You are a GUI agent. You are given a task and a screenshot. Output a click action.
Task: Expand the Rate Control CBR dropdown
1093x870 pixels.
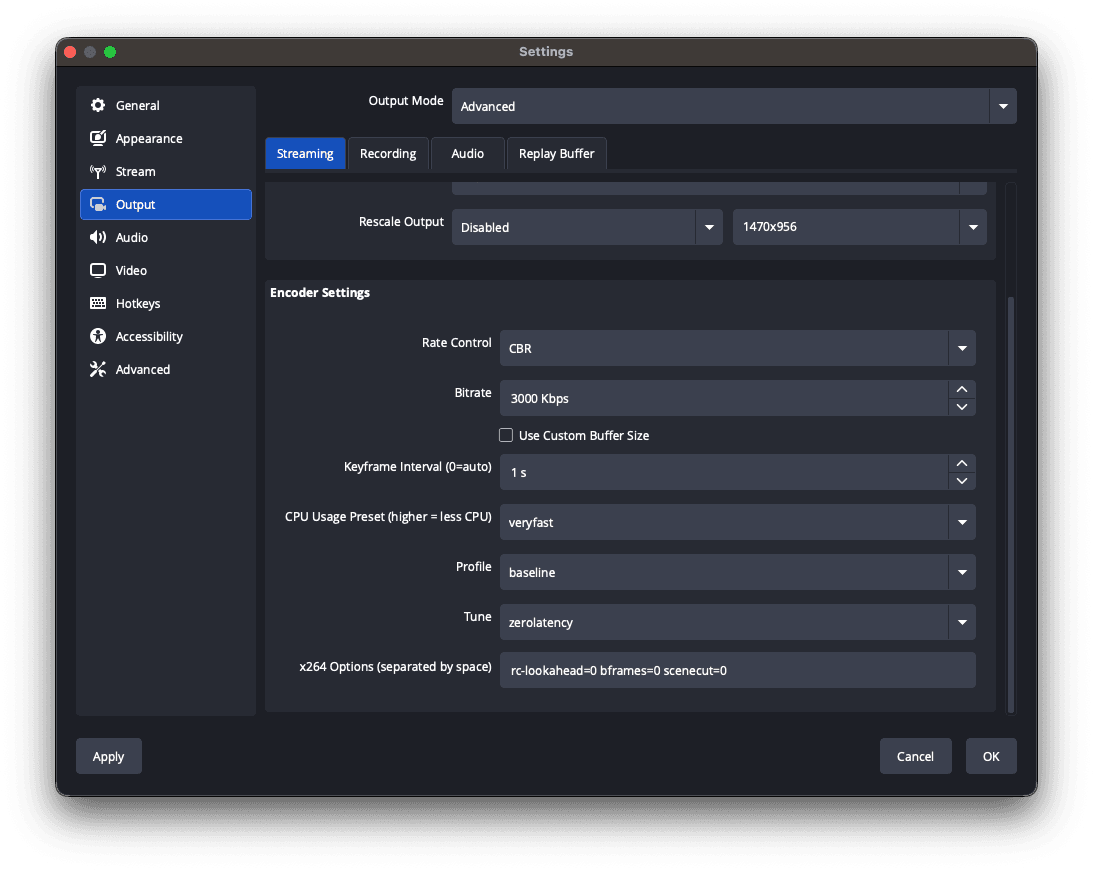point(961,348)
